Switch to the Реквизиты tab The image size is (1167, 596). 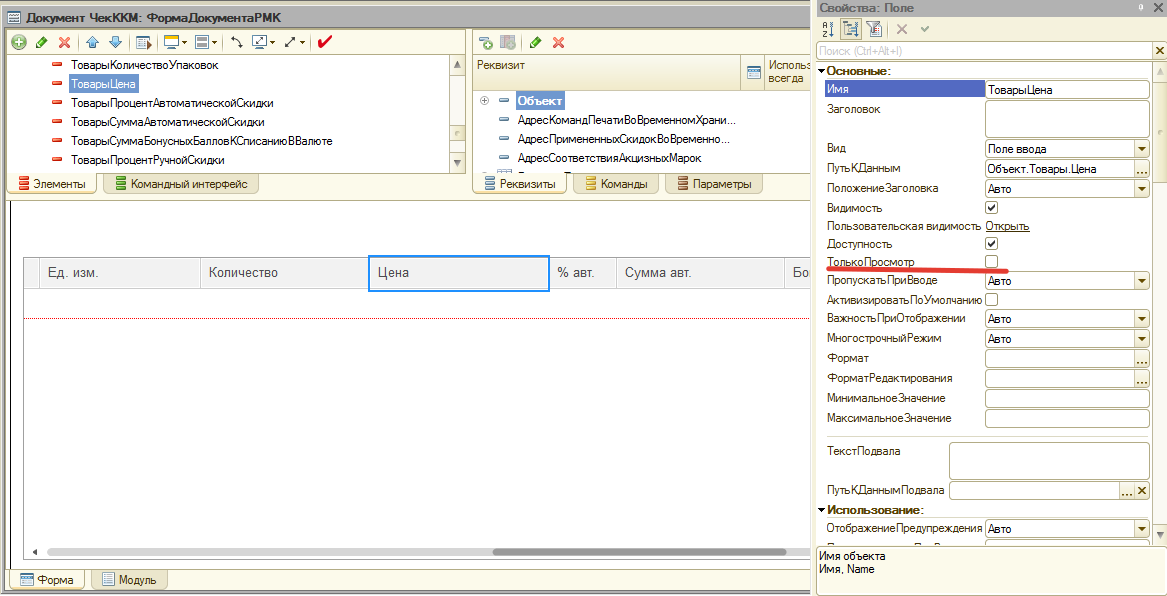[x=518, y=184]
